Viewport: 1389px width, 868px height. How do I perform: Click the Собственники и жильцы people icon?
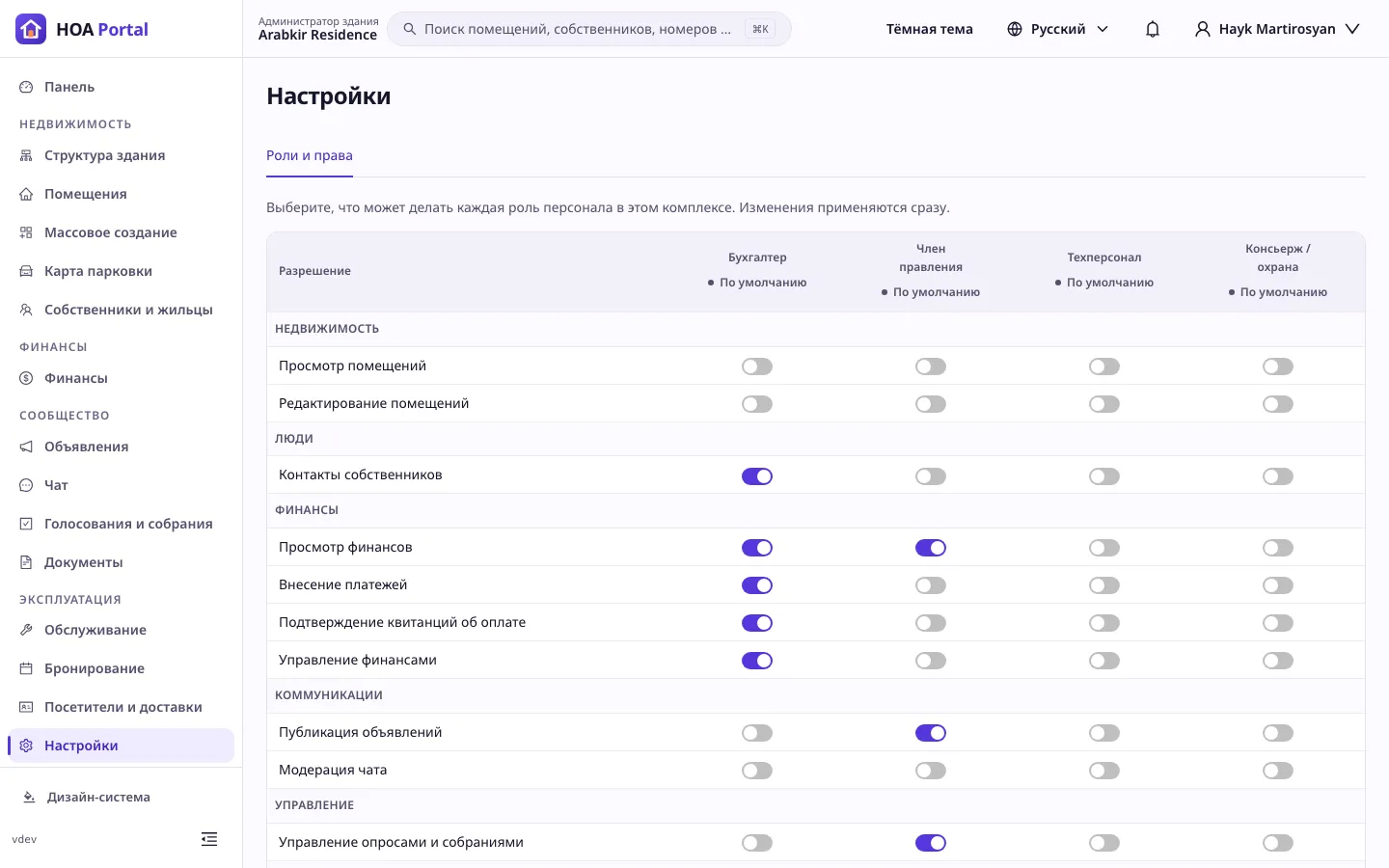tap(26, 310)
